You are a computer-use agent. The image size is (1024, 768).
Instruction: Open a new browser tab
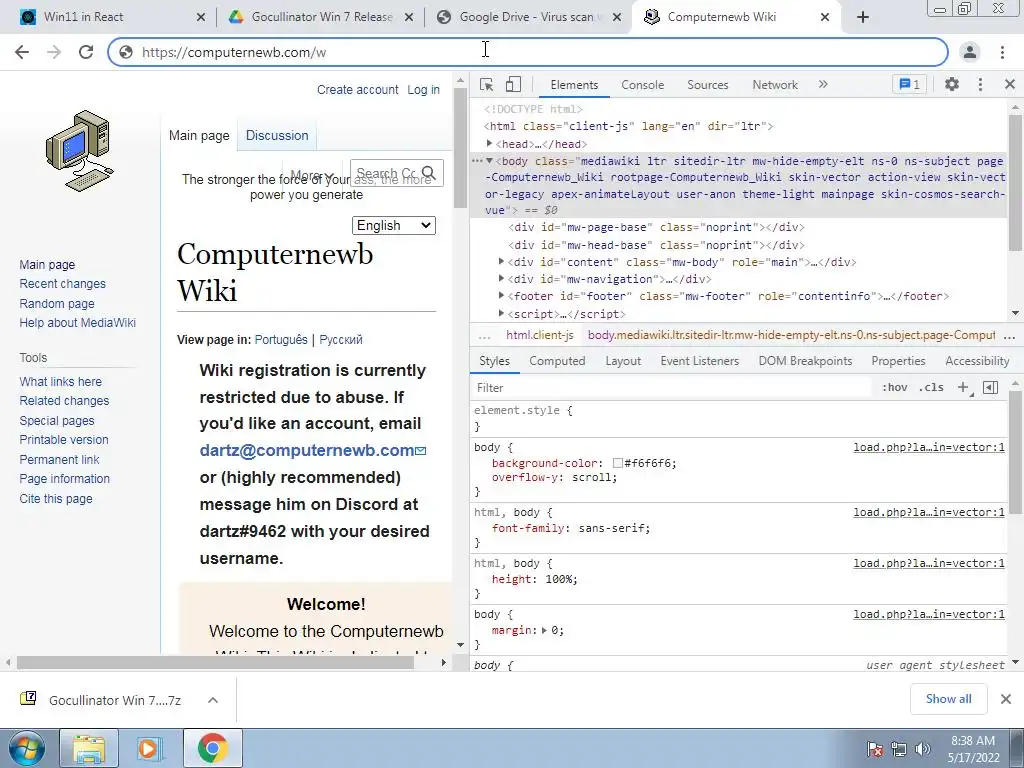coord(863,18)
